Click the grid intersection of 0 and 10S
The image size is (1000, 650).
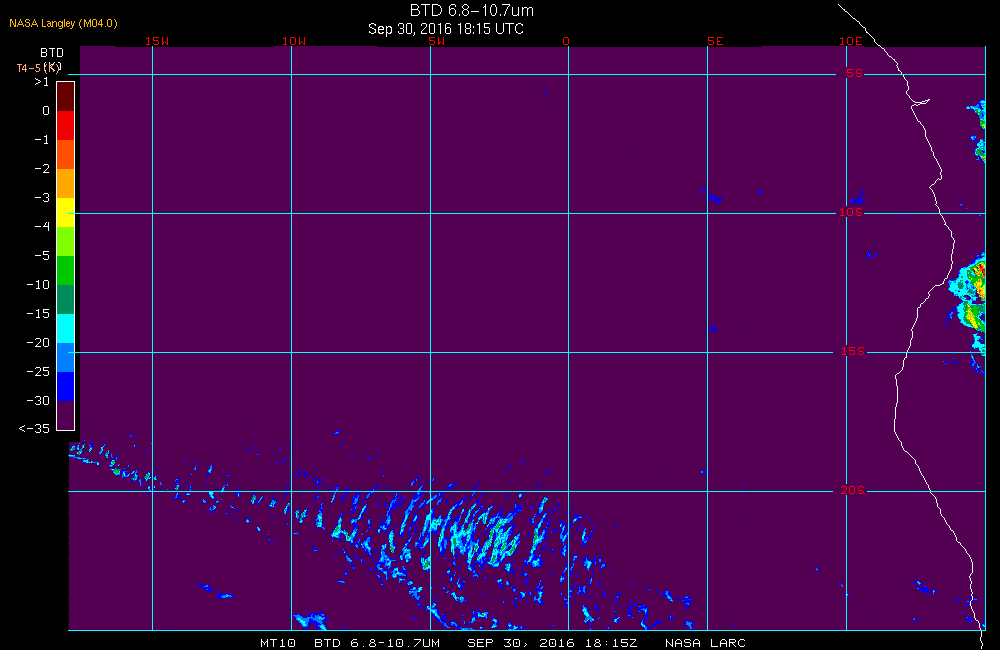(568, 214)
